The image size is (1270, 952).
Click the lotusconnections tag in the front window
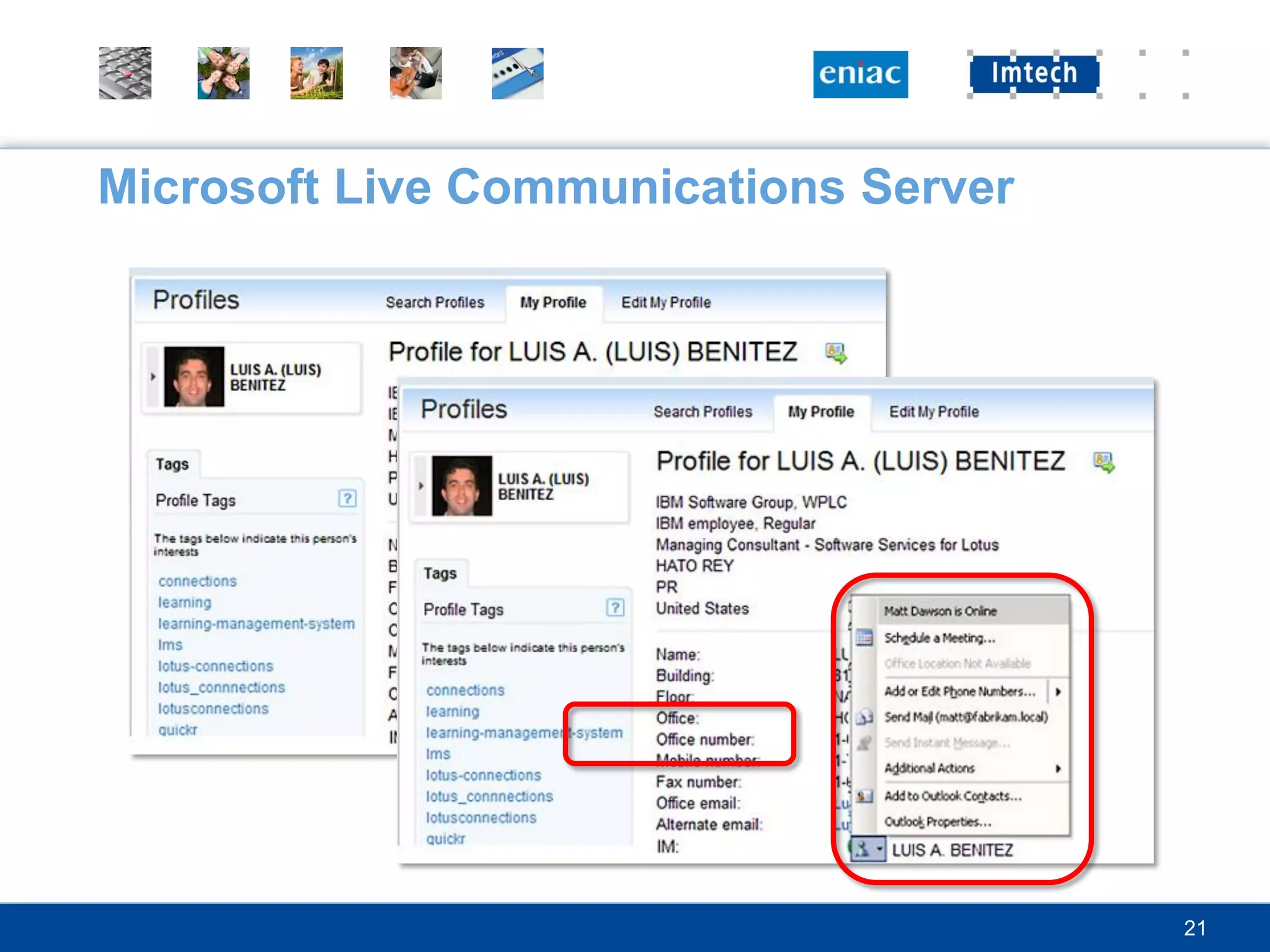pos(481,818)
